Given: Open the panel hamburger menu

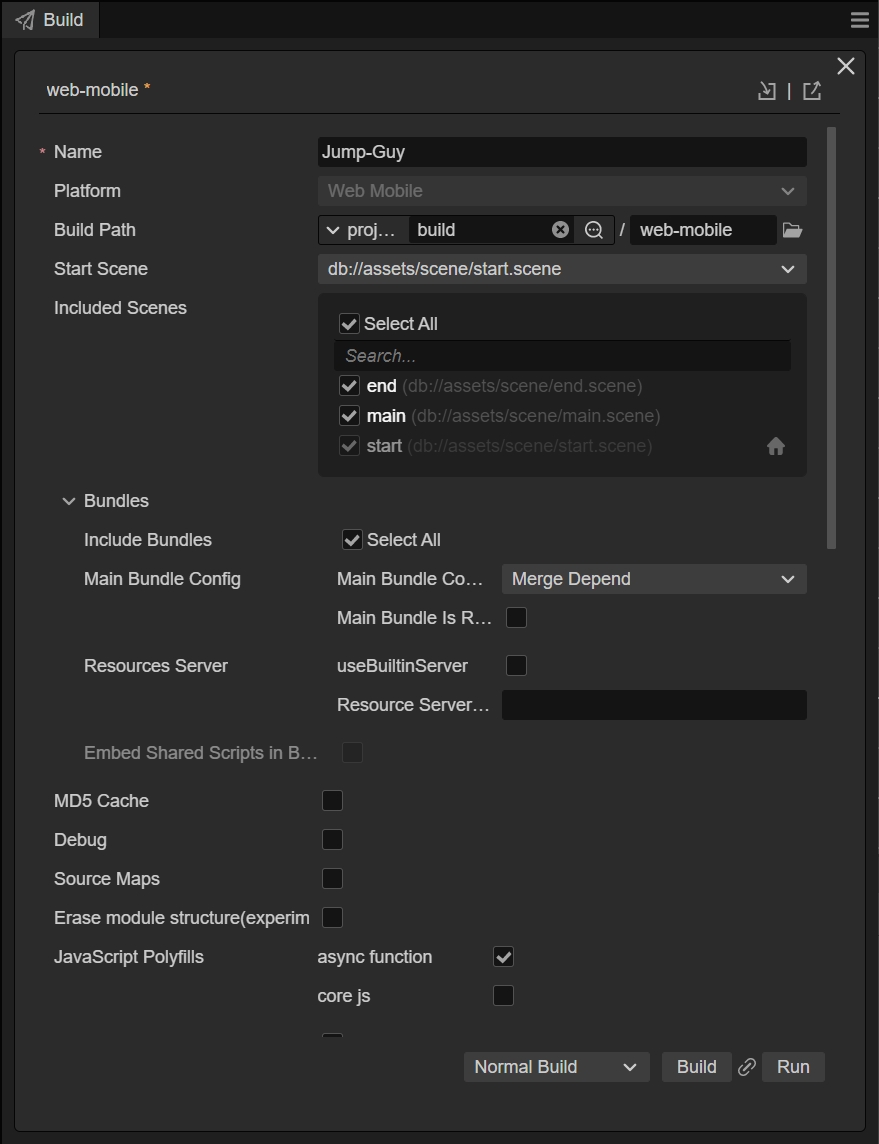Looking at the screenshot, I should tap(859, 20).
